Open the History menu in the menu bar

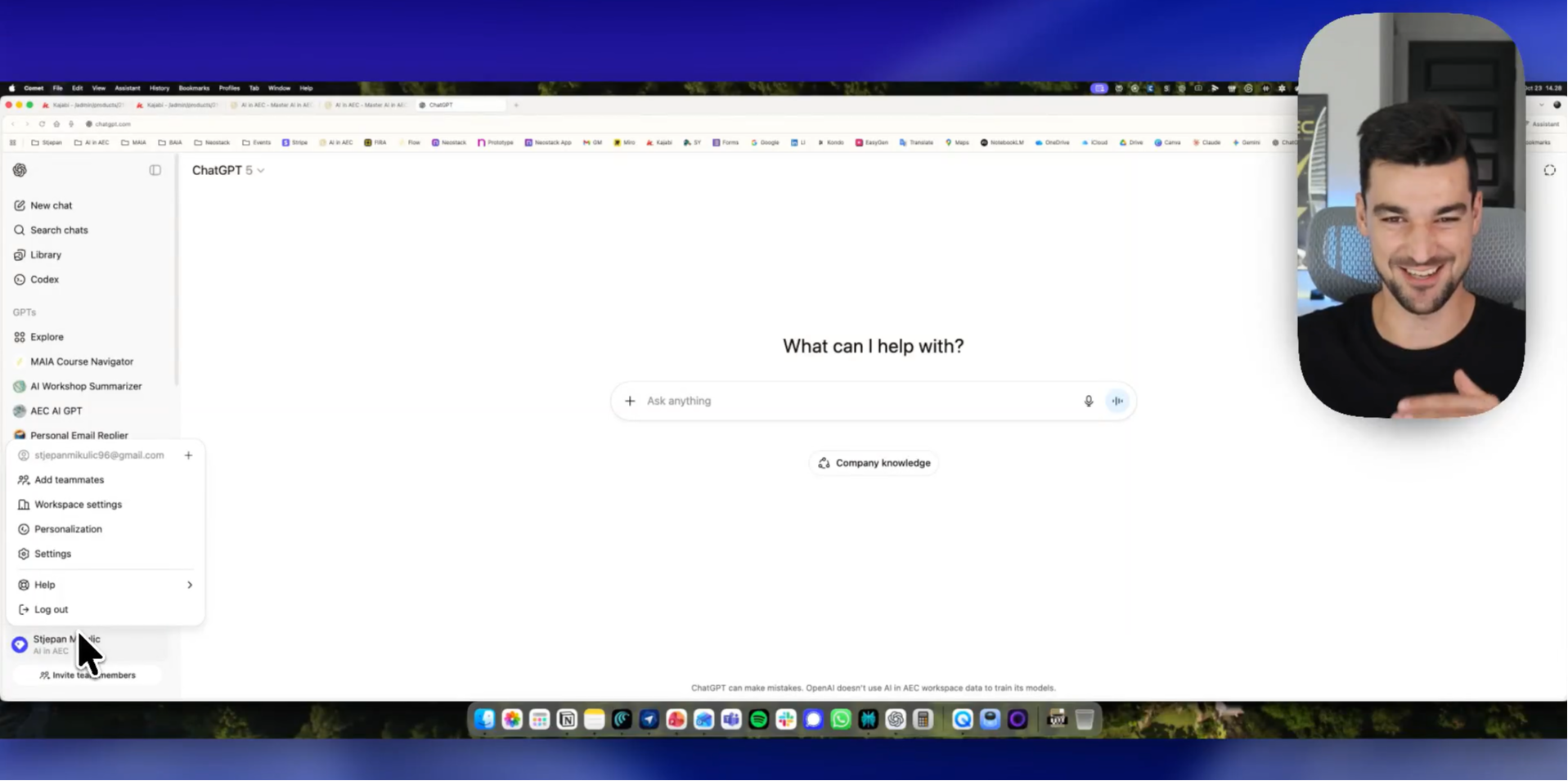point(159,88)
